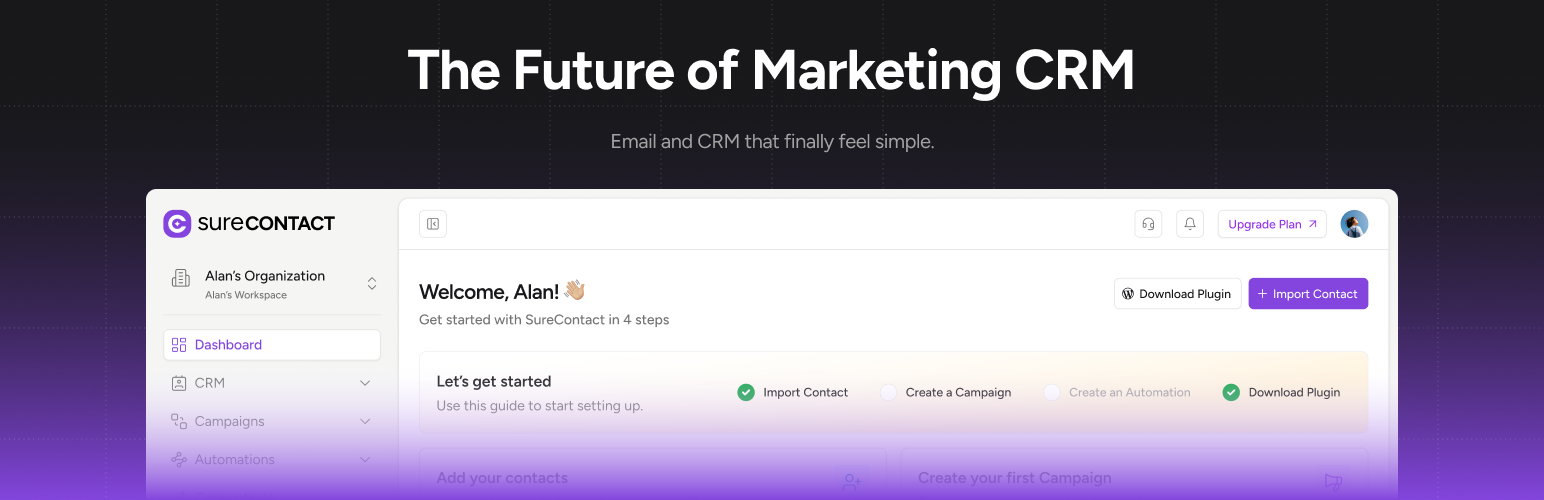Click the purple Import Contact button
1544x500 pixels.
pyautogui.click(x=1308, y=294)
